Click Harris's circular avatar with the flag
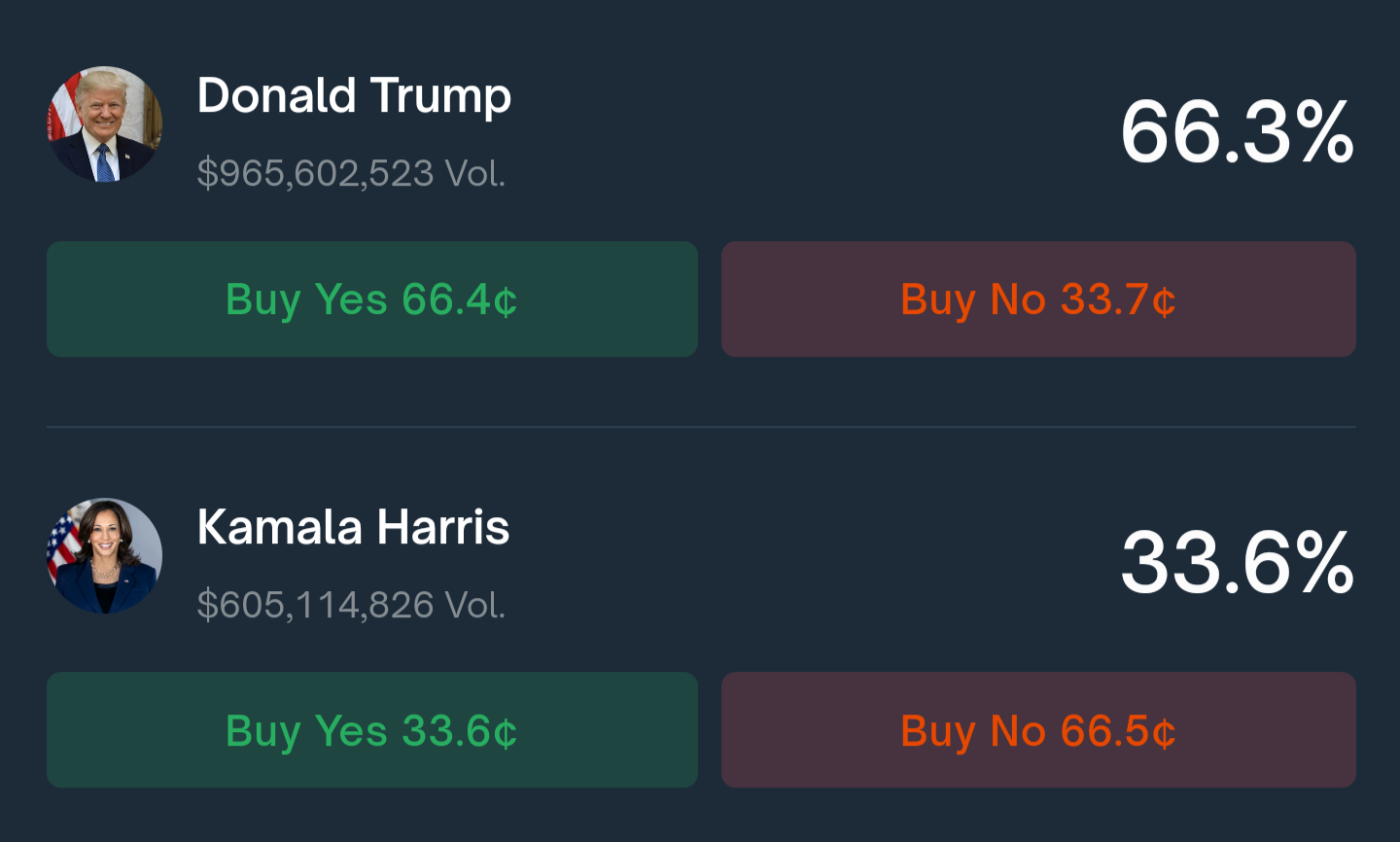1400x842 pixels. [105, 556]
